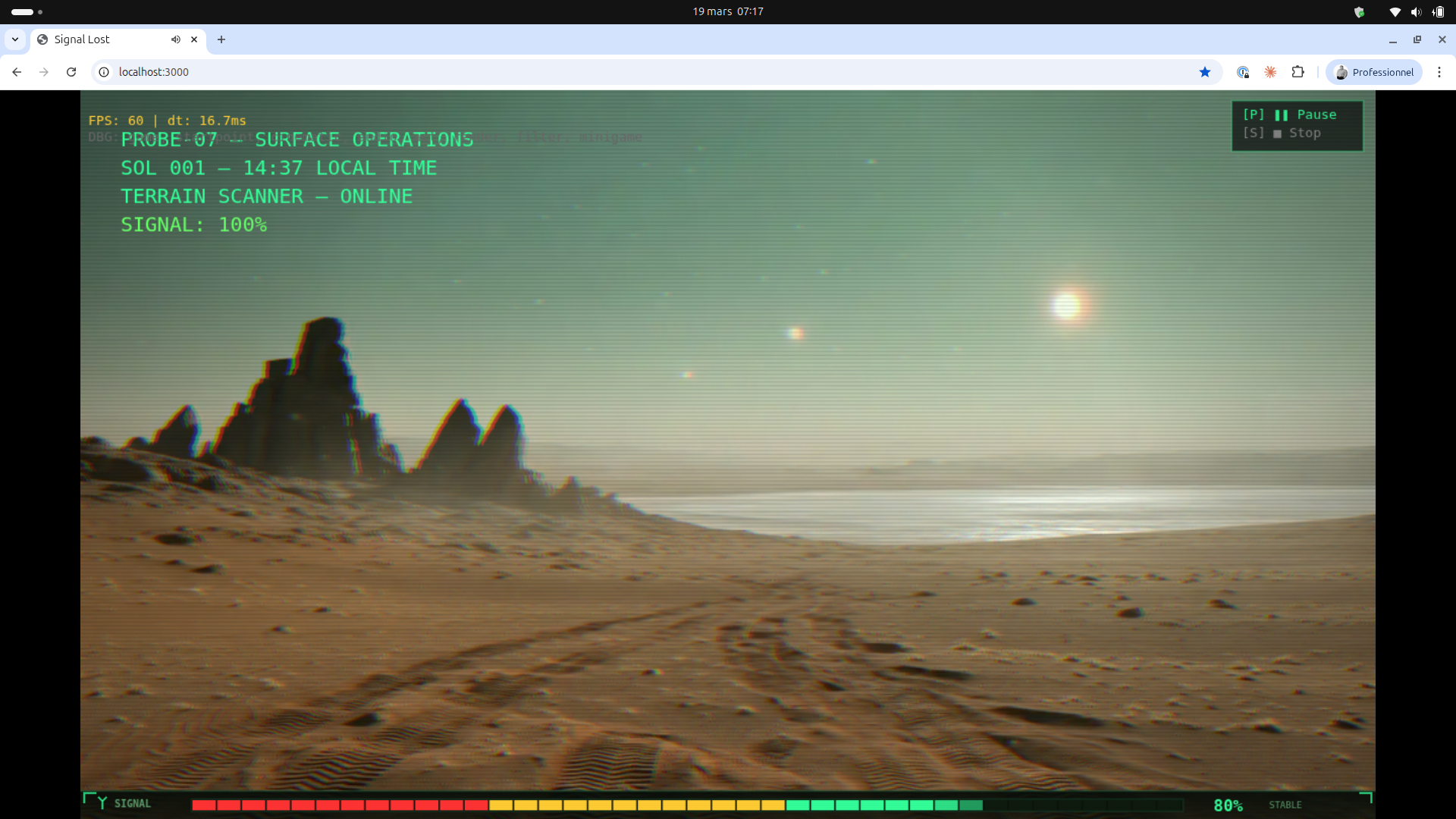This screenshot has height=819, width=1456.
Task: Open the Professionnel profile menu
Action: click(1374, 72)
